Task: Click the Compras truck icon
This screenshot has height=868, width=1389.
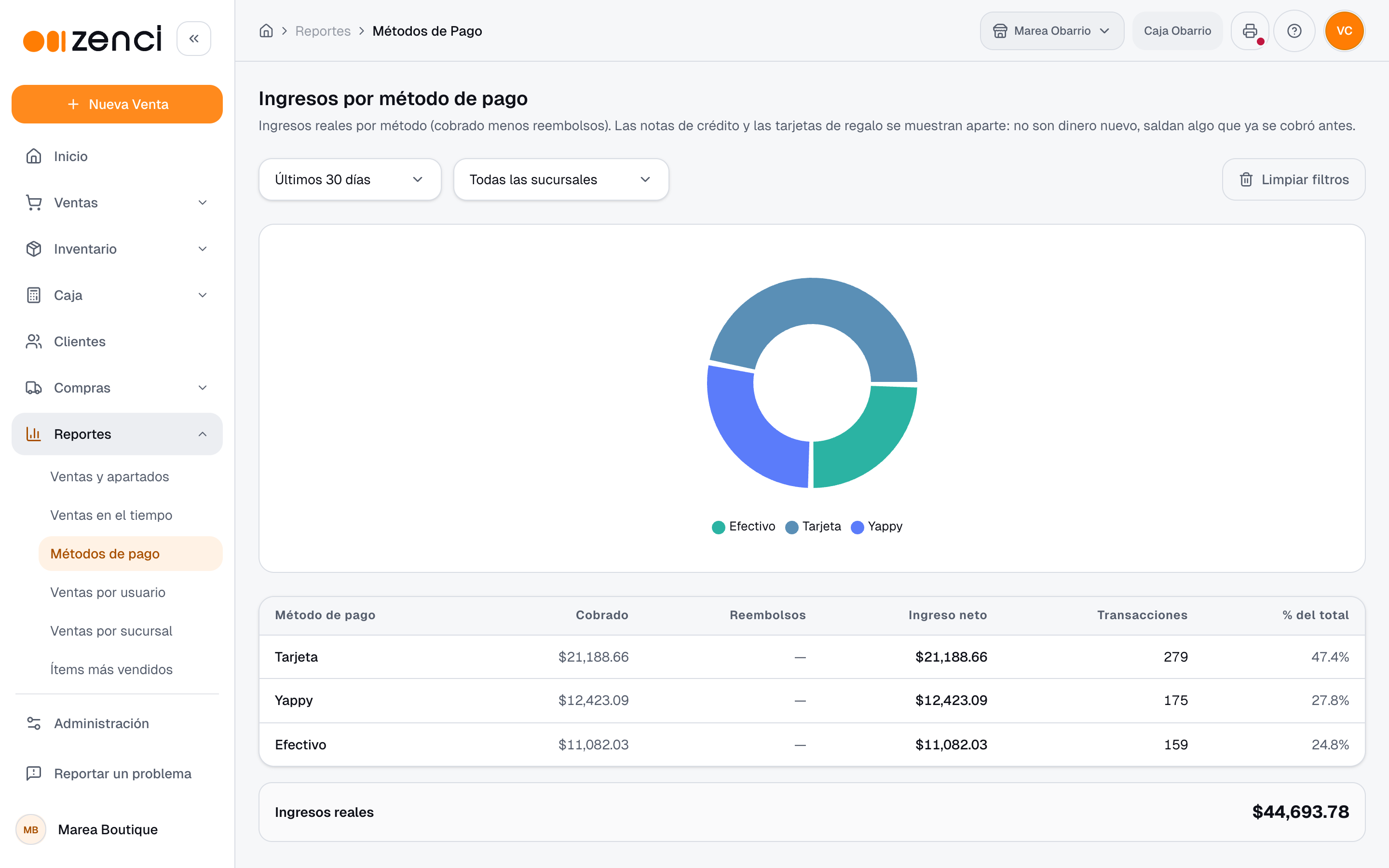Action: (34, 388)
